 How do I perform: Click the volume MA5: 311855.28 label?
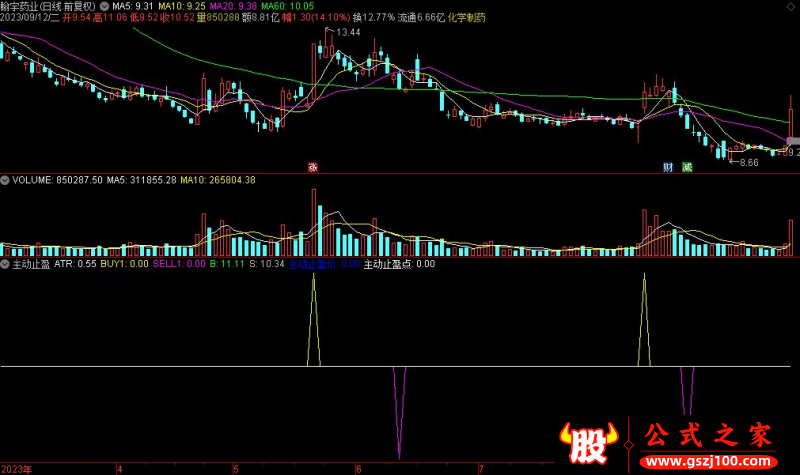(141, 180)
